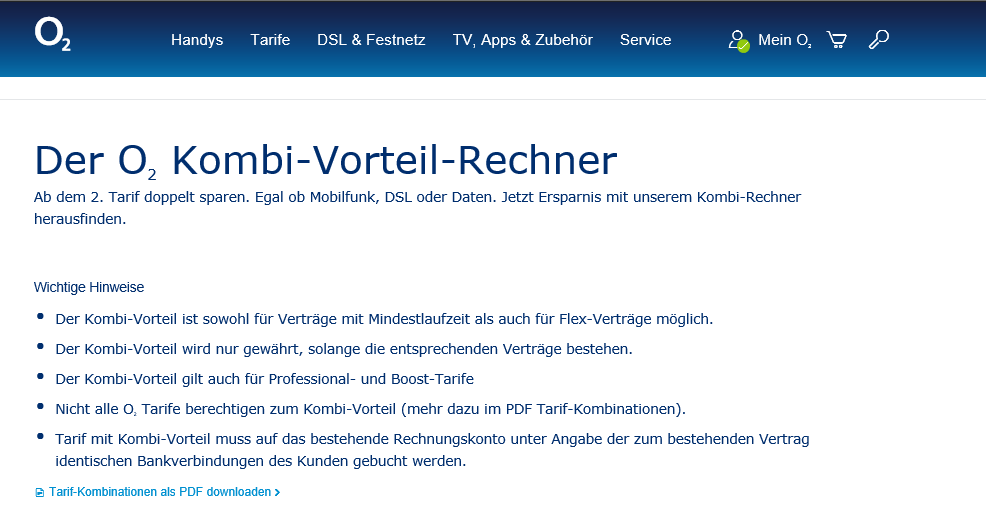
Task: Click the bullet about bestehende Rechnungskonto
Action: tap(432, 450)
